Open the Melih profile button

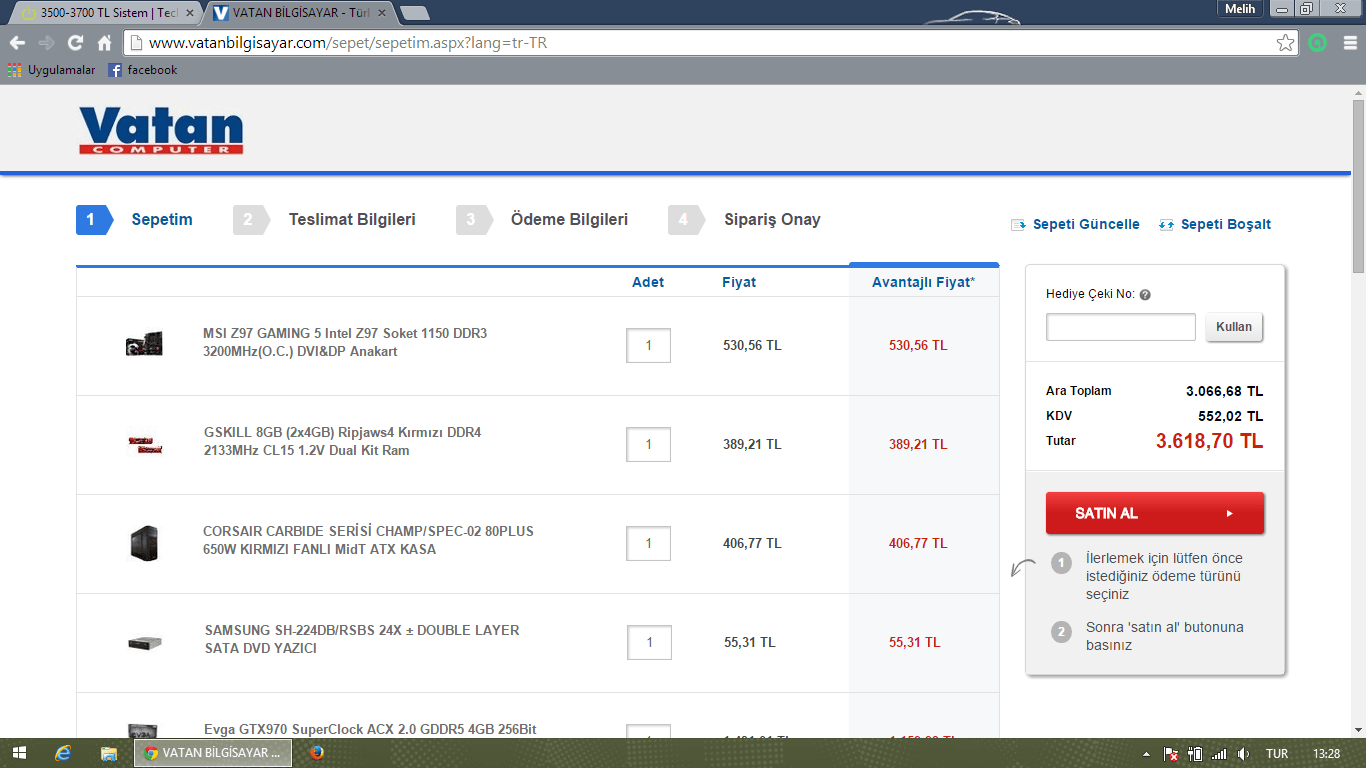pyautogui.click(x=1240, y=9)
